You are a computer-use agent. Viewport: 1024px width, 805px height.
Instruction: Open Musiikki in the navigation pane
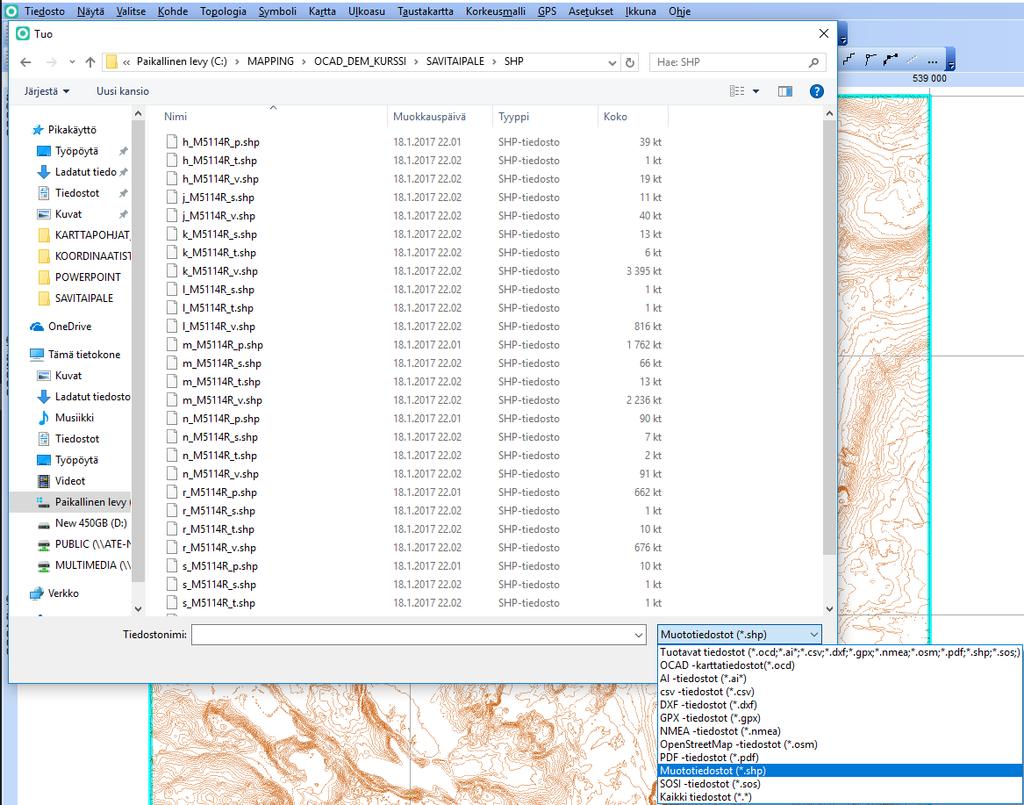pos(74,418)
